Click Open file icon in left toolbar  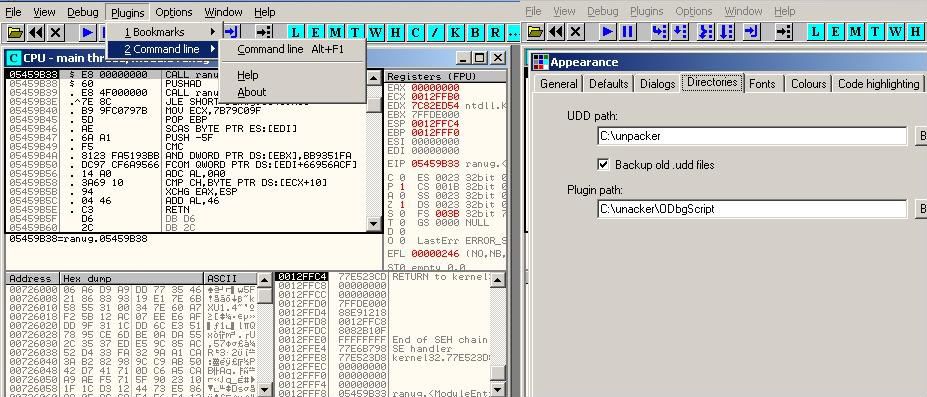tap(15, 32)
